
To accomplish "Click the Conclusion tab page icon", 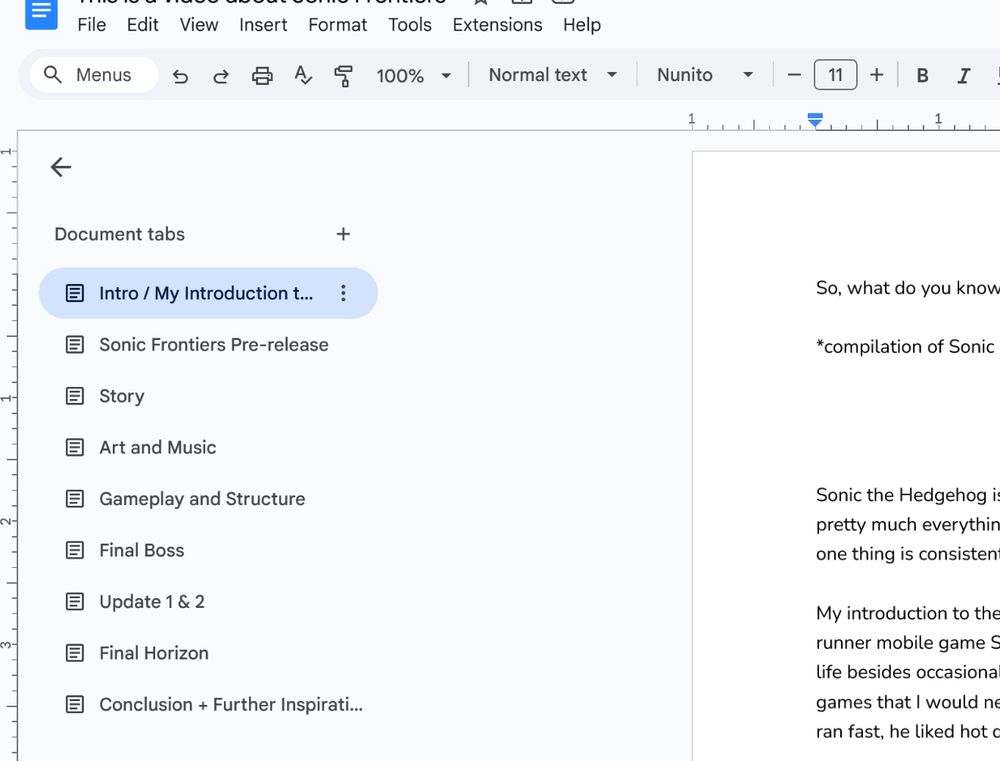I will point(75,704).
